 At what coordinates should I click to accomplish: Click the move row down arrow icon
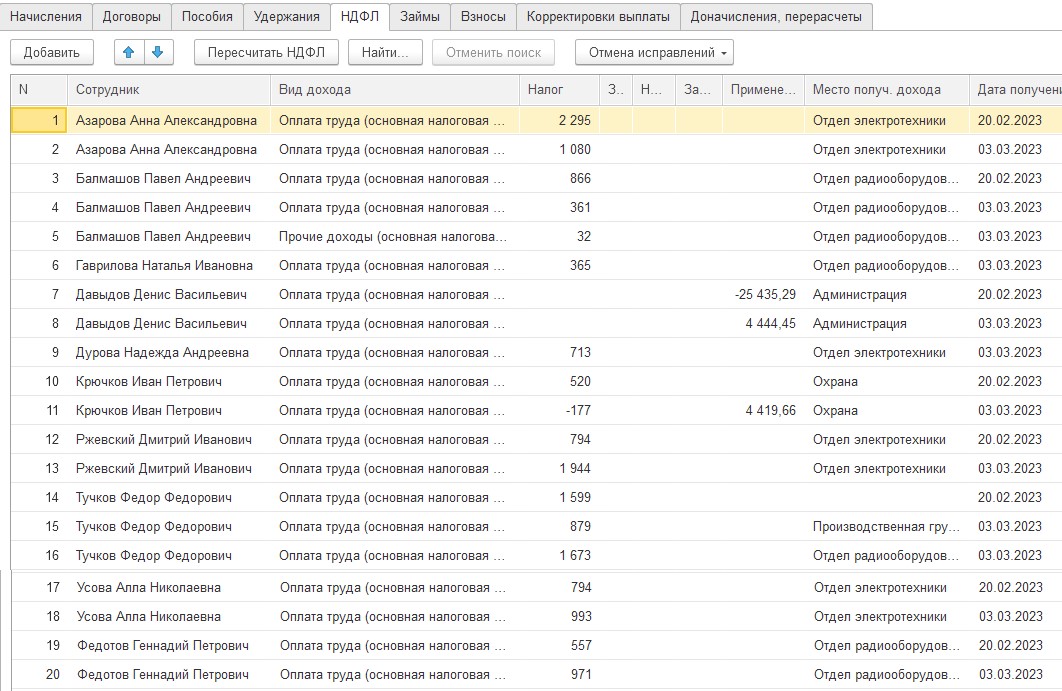coord(158,52)
